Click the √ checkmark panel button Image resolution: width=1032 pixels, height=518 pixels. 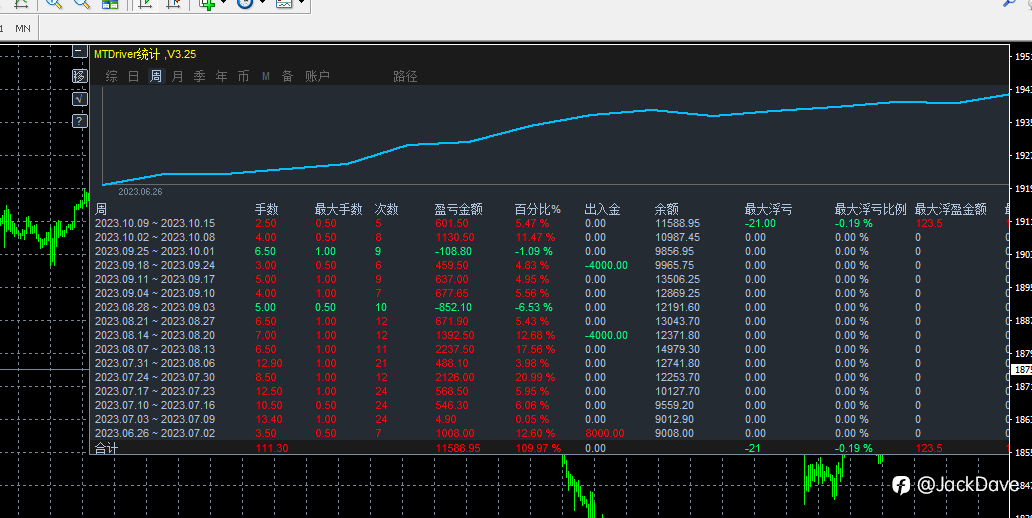pos(79,99)
